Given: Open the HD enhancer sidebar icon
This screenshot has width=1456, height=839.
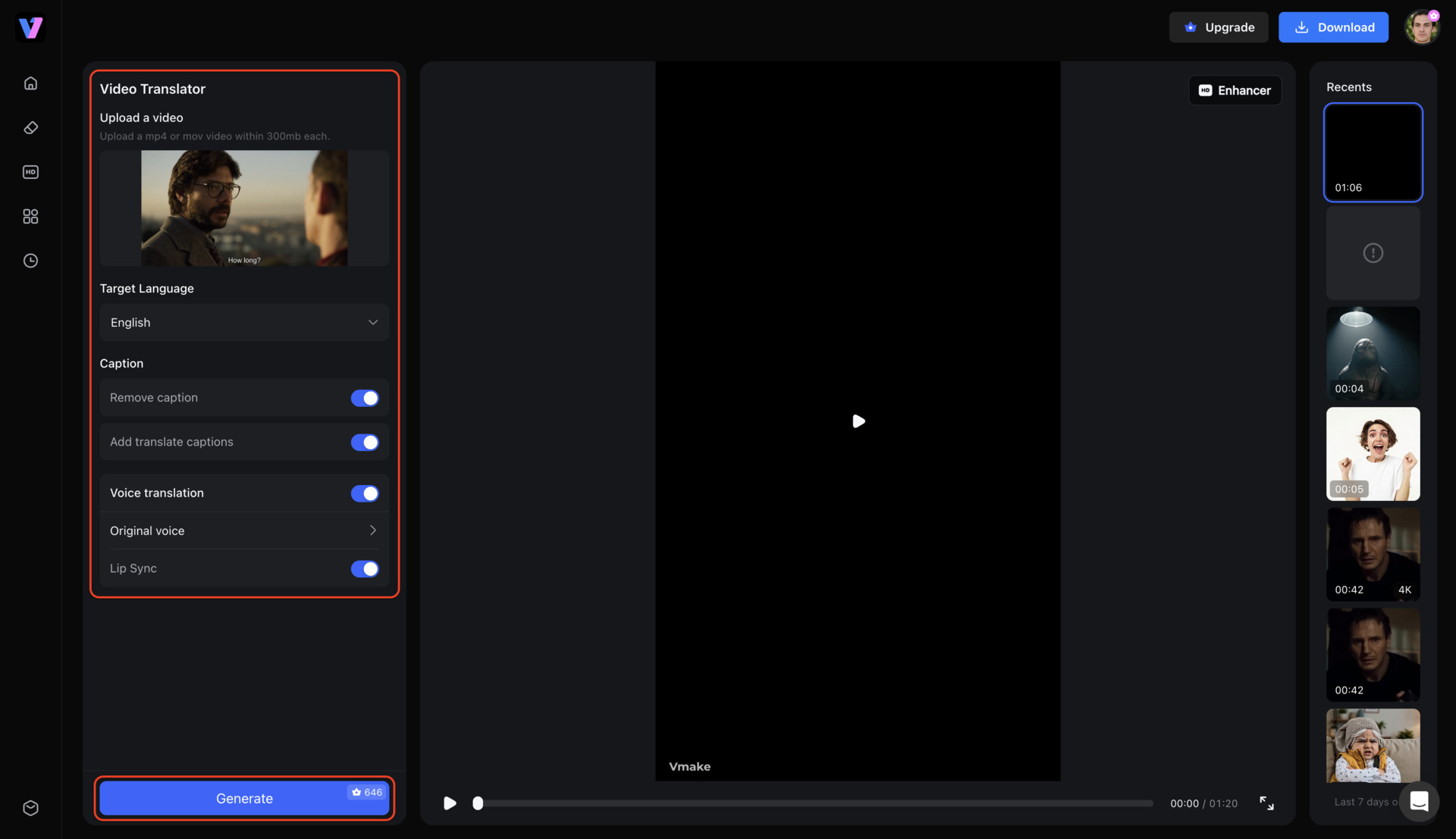Looking at the screenshot, I should (x=30, y=172).
